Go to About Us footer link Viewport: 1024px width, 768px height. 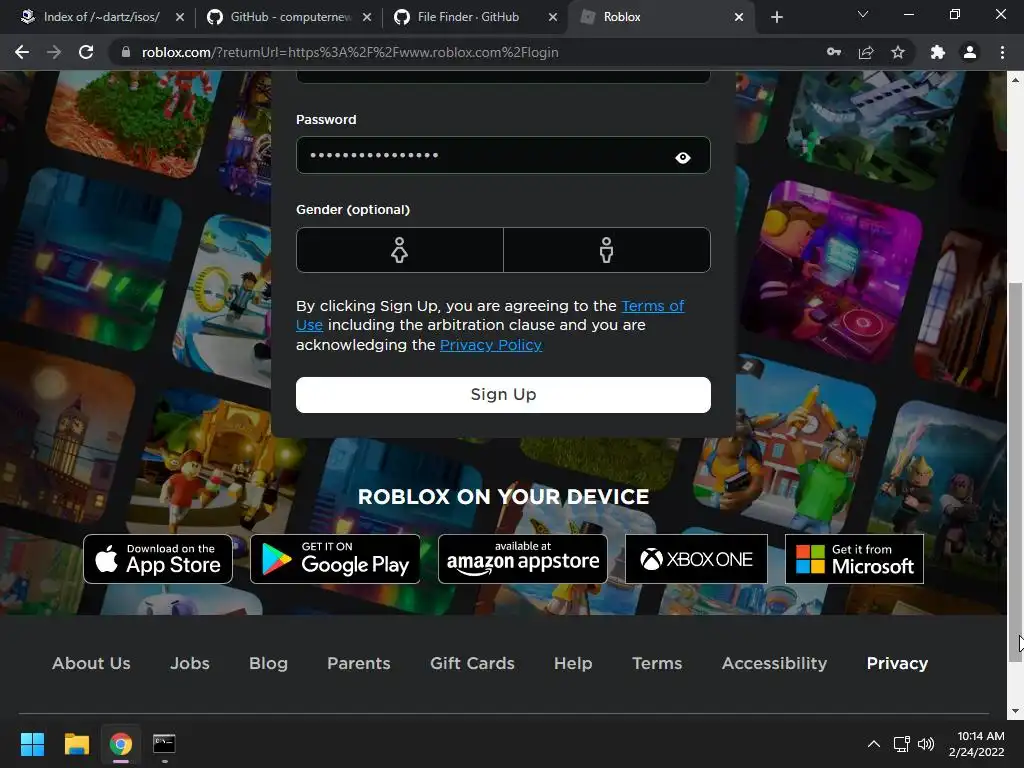(91, 663)
